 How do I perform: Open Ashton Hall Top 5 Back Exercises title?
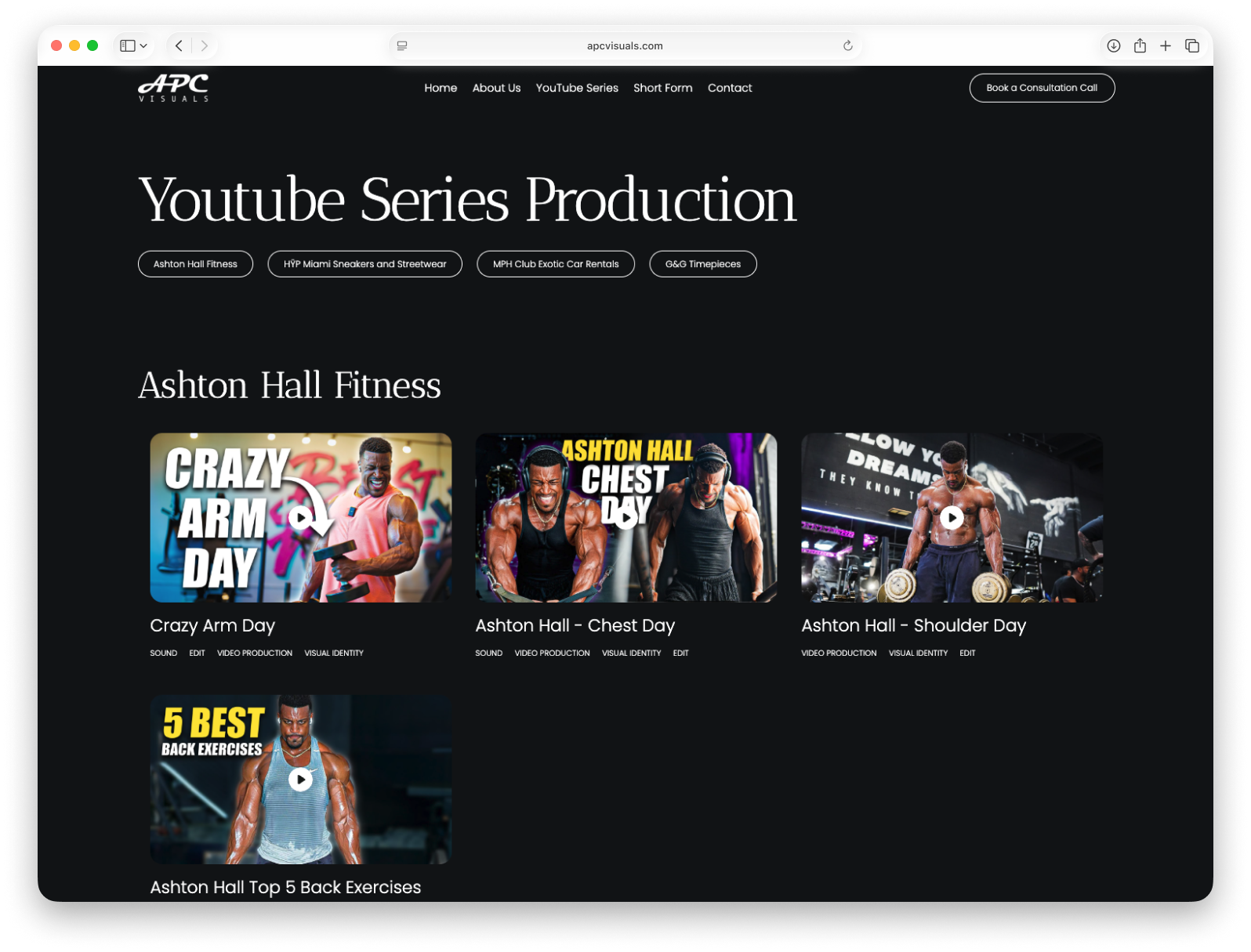285,887
